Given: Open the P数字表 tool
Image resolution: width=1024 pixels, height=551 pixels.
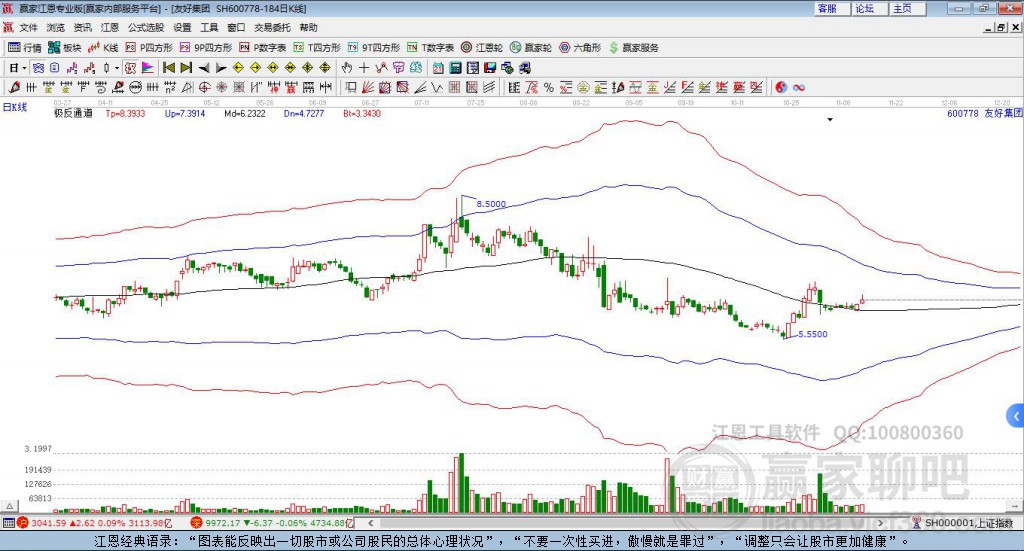Looking at the screenshot, I should click(263, 48).
